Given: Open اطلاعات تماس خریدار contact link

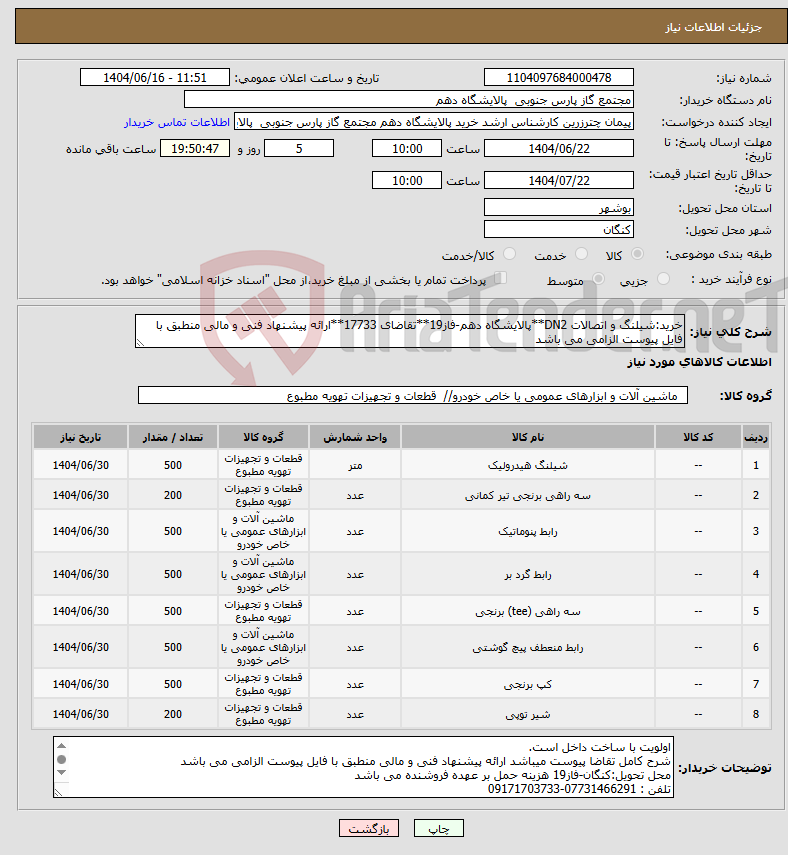Looking at the screenshot, I should click(x=177, y=122).
